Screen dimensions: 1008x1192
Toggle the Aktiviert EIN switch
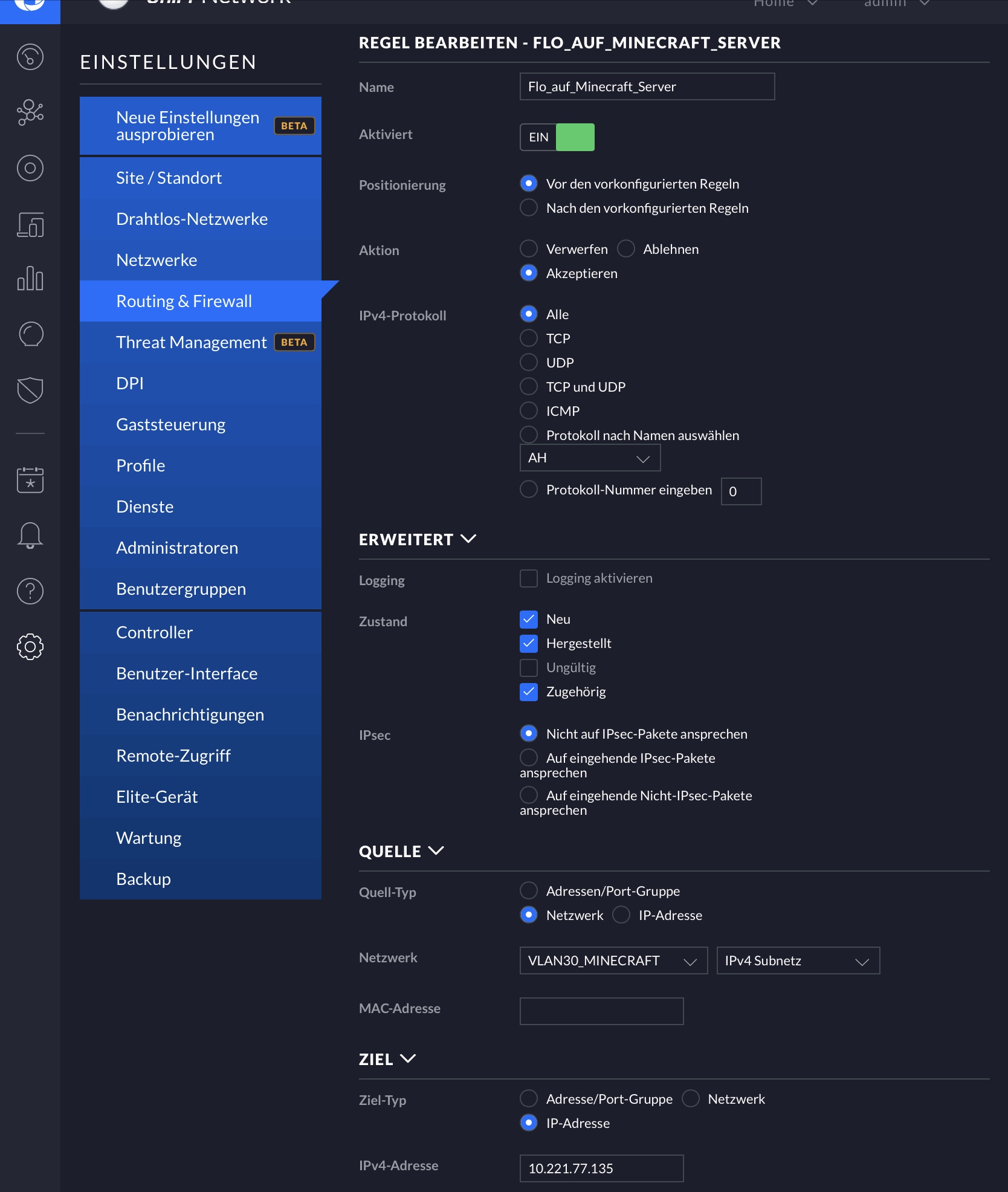(557, 137)
